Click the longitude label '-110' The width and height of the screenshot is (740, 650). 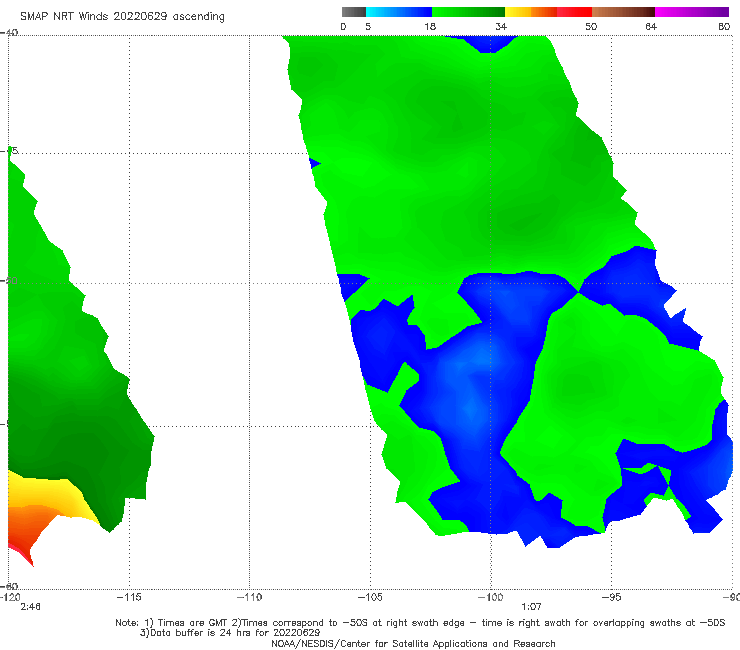(x=249, y=597)
